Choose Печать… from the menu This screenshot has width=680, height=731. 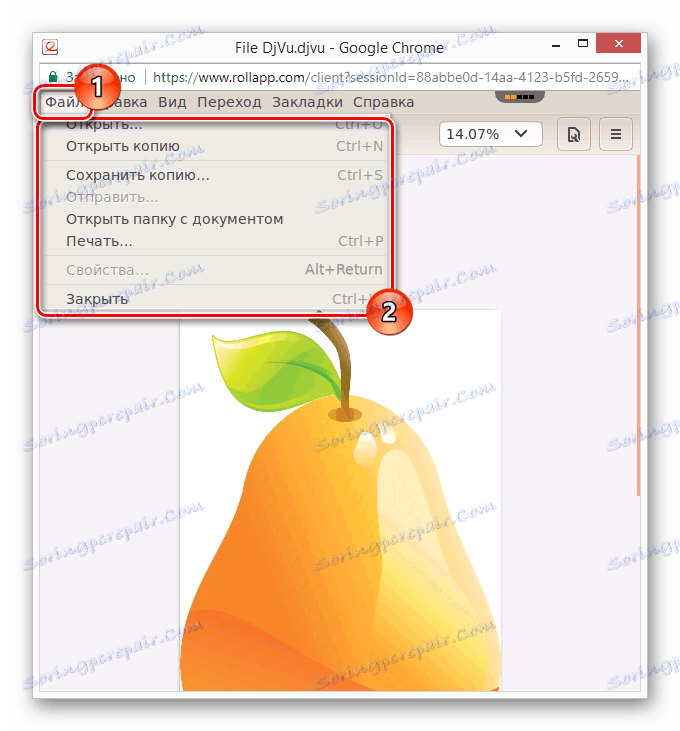coord(216,241)
